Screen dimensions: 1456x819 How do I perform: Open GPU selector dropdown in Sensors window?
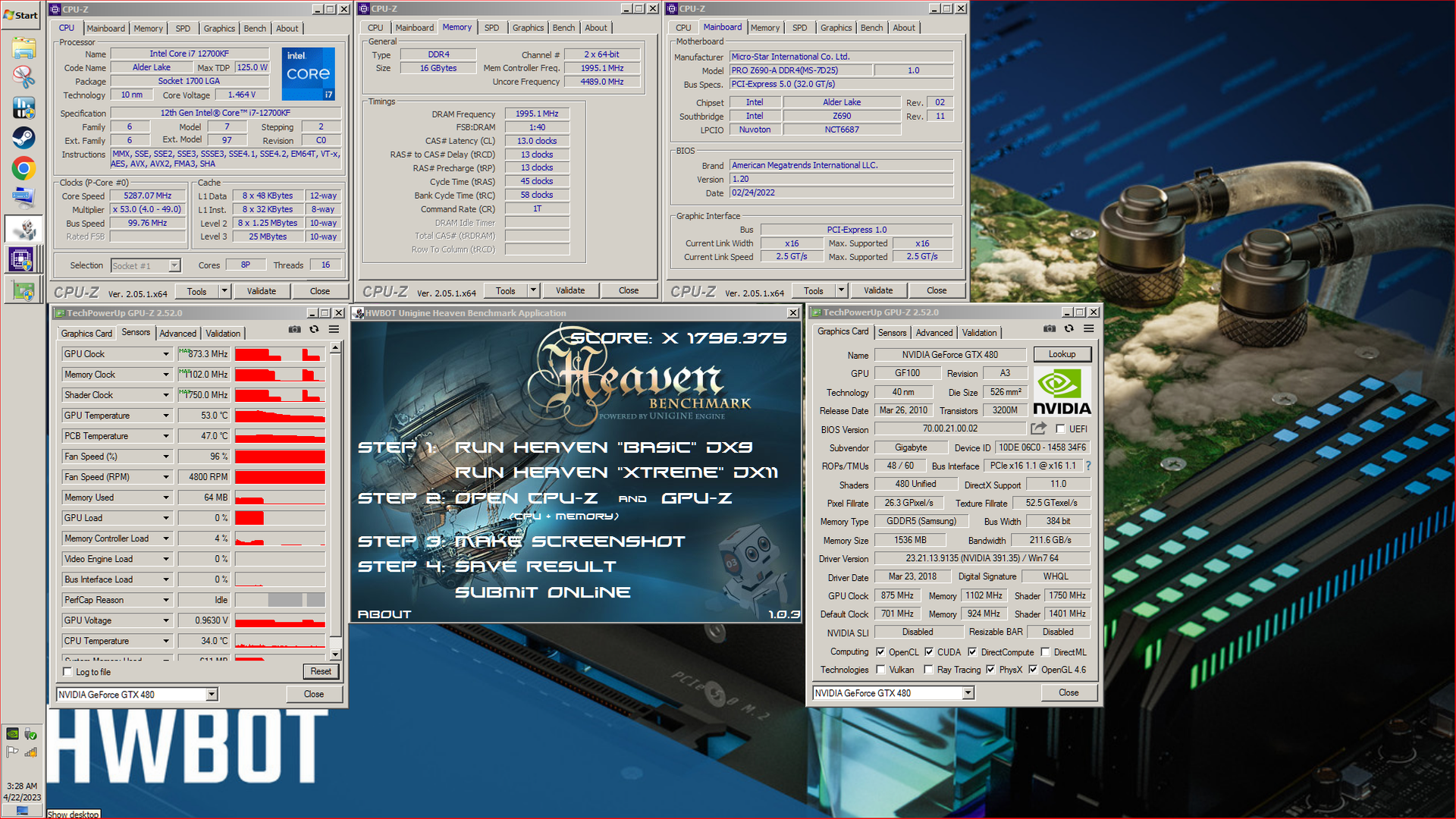212,695
